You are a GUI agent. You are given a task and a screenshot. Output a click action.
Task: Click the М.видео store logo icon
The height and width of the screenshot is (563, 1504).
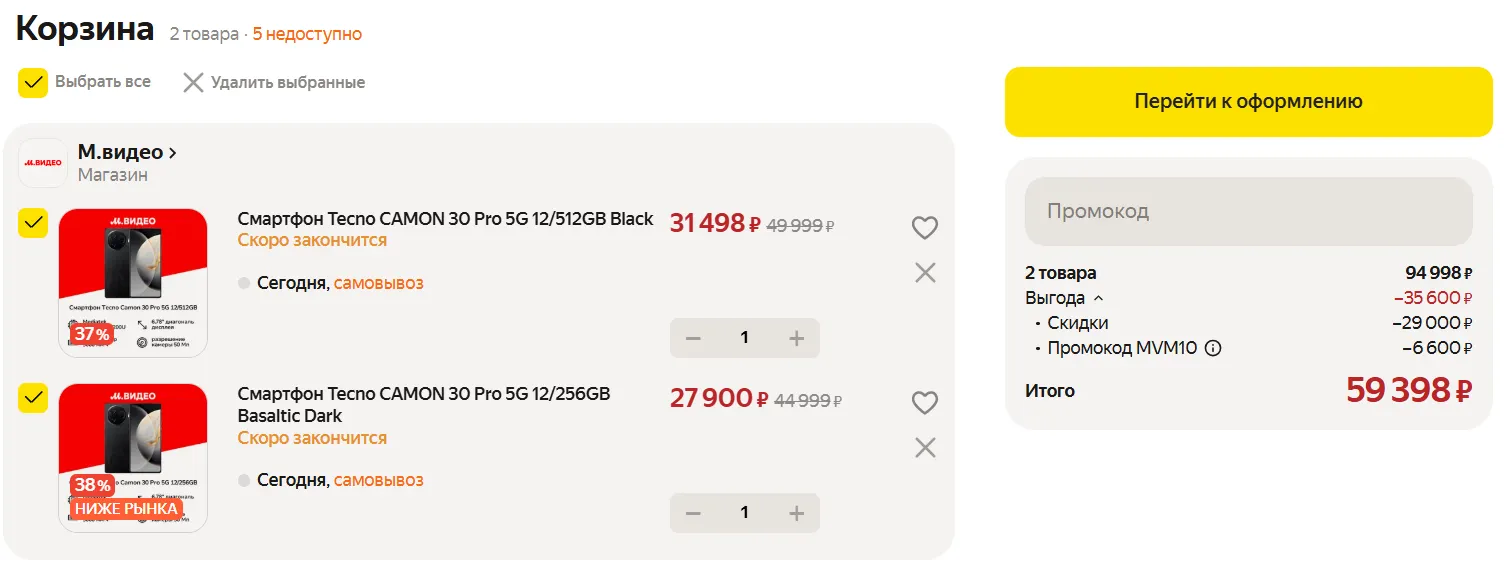[43, 163]
